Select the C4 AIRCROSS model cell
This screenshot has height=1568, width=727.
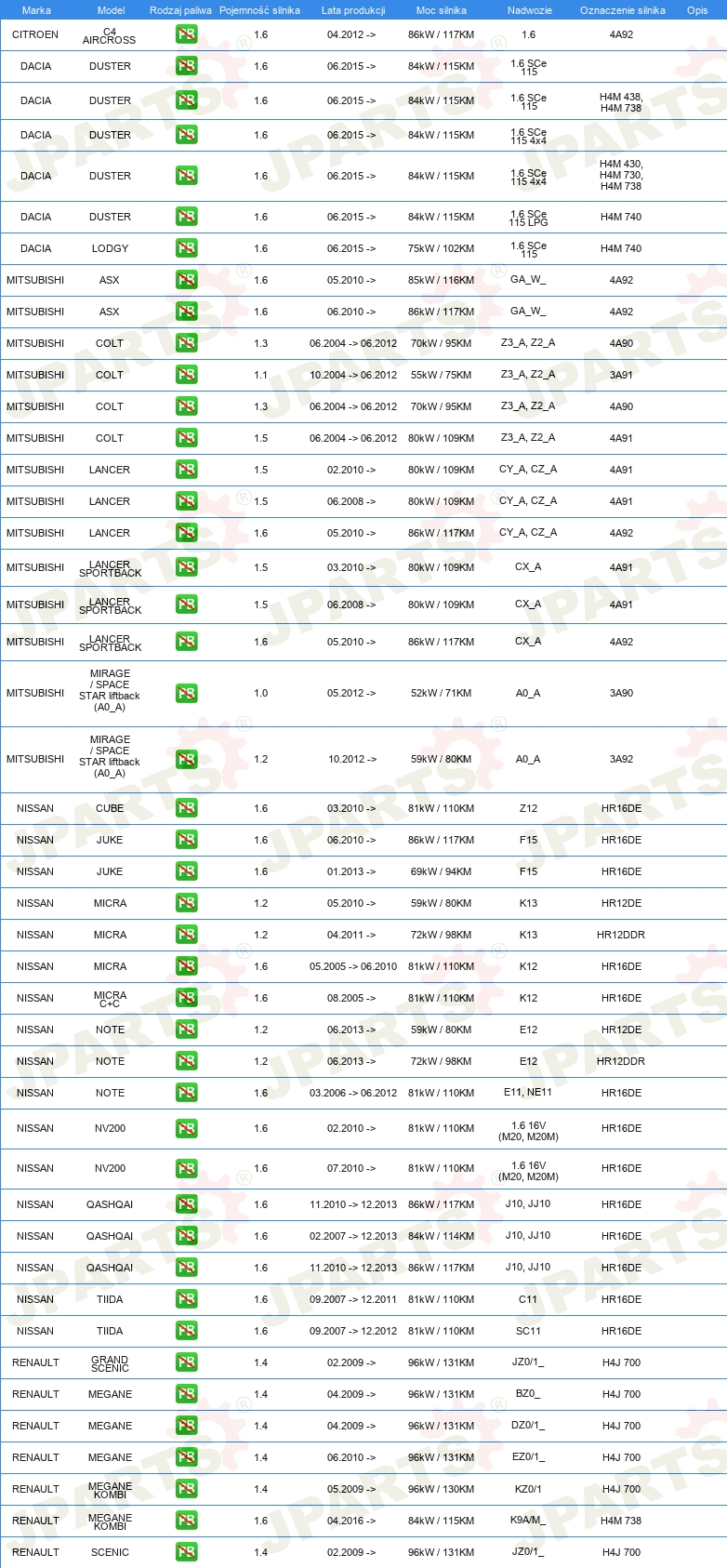[x=110, y=35]
